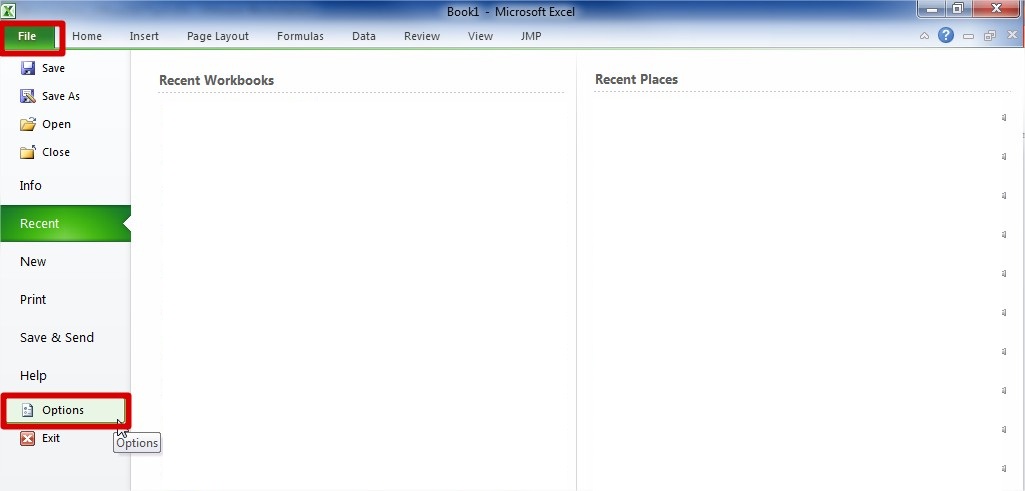The image size is (1025, 491).
Task: Select New in the backstage menu
Action: click(x=33, y=262)
